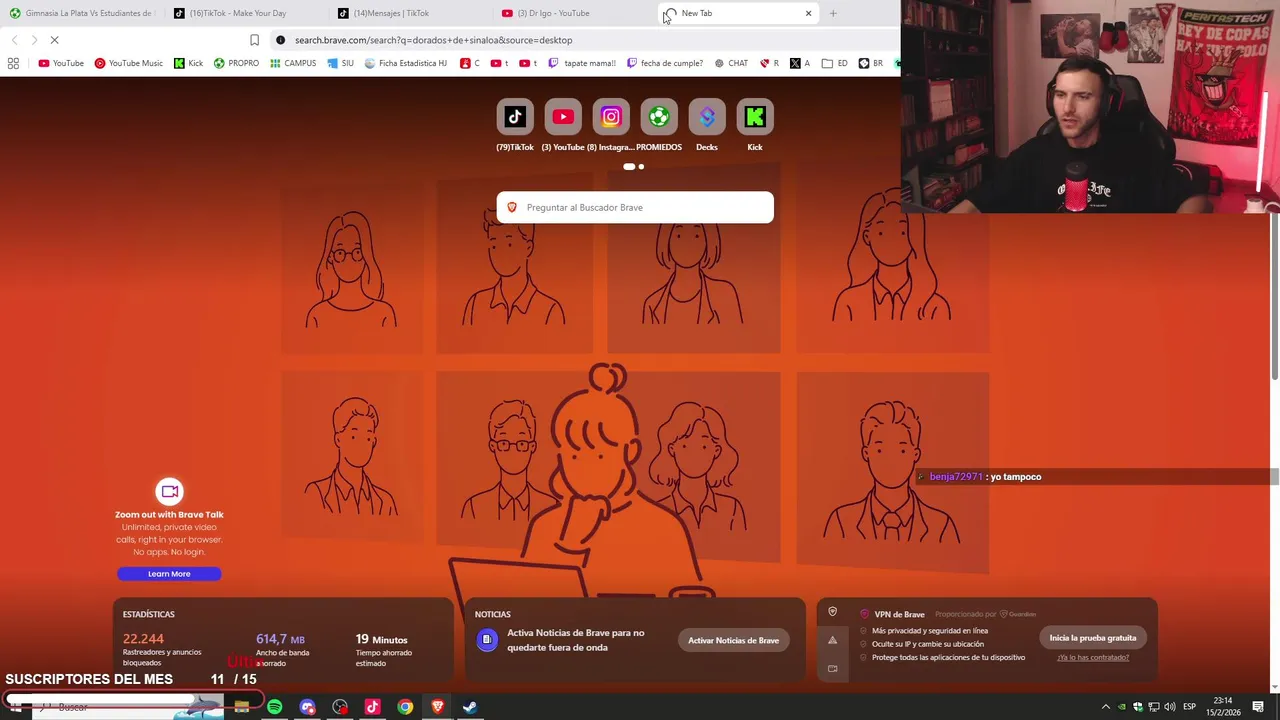Open Brave browser from the taskbar
Viewport: 1280px width, 720px height.
437,707
